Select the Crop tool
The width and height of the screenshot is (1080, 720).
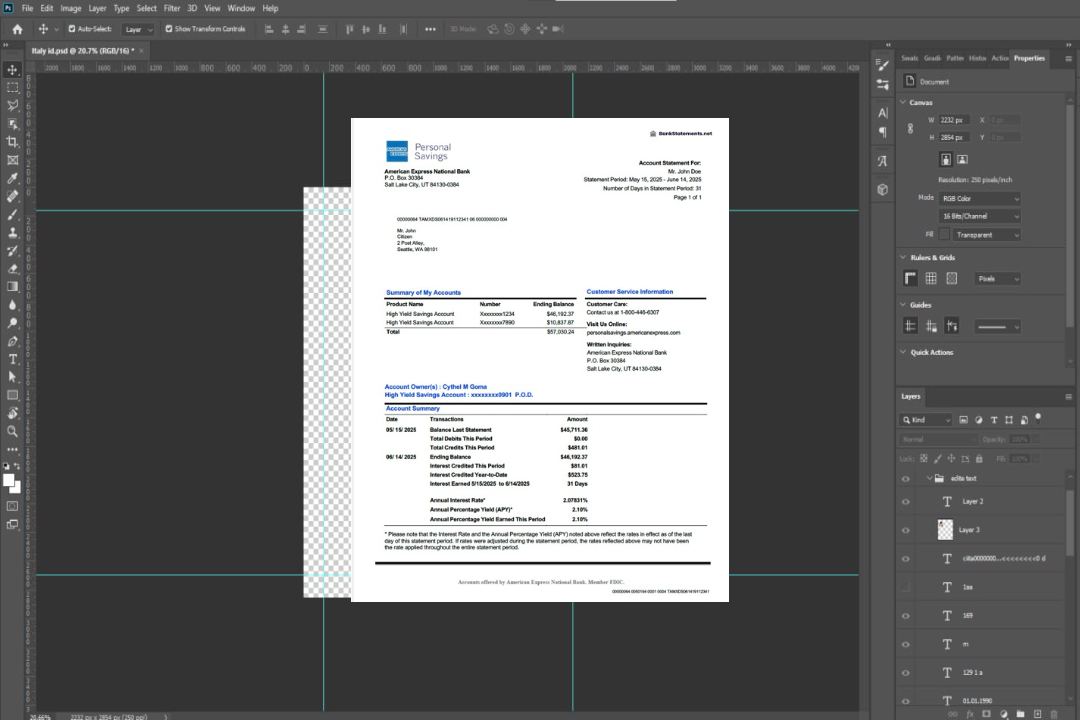pyautogui.click(x=12, y=142)
